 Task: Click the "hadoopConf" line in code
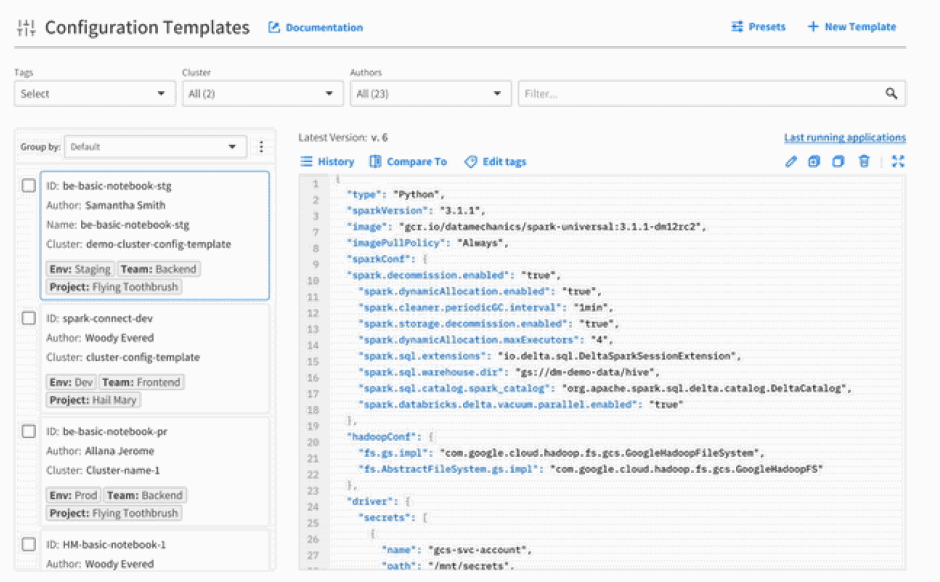click(391, 436)
